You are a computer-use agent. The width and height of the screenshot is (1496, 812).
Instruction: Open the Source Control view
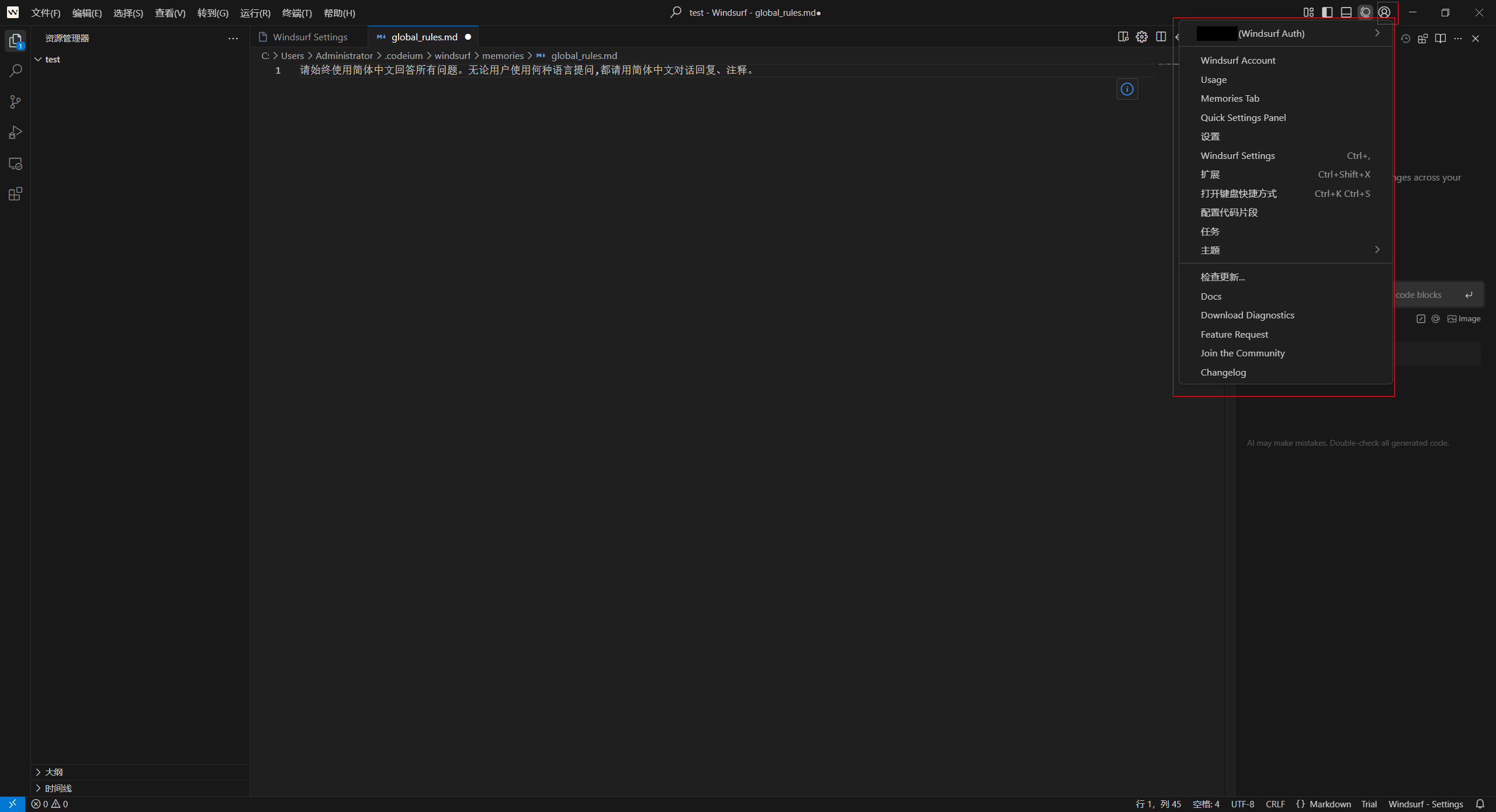15,102
